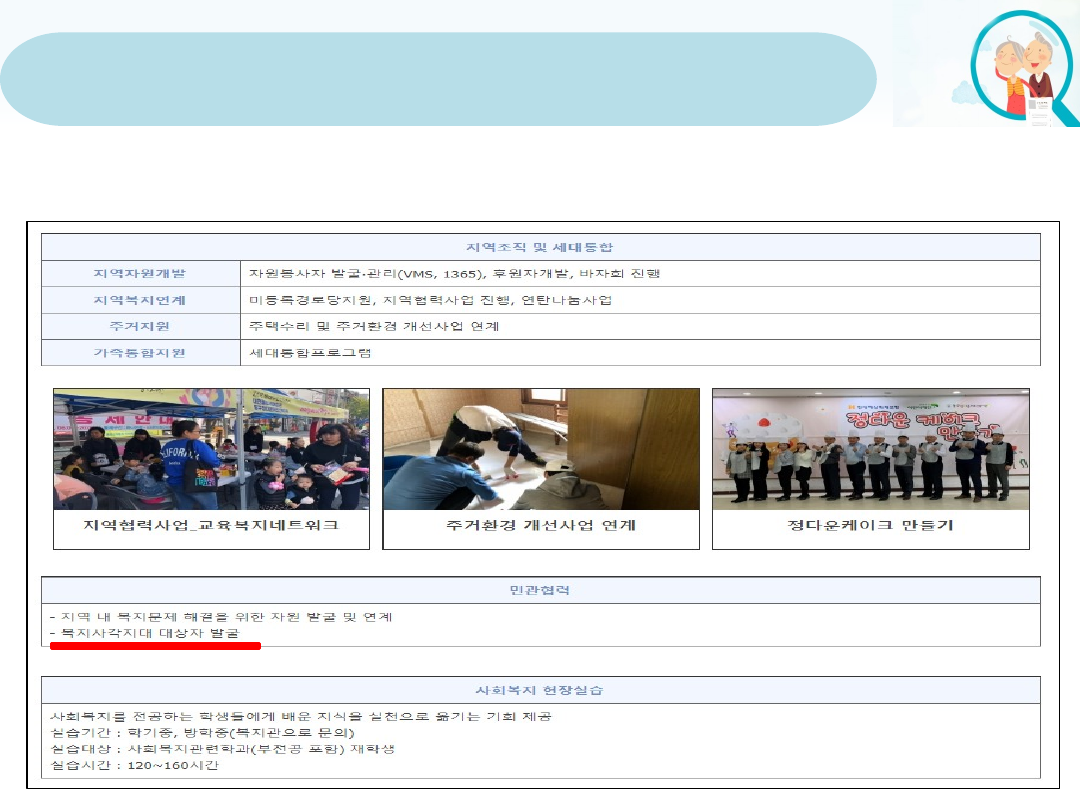Open the housing repair photo thumbnail

coord(541,449)
